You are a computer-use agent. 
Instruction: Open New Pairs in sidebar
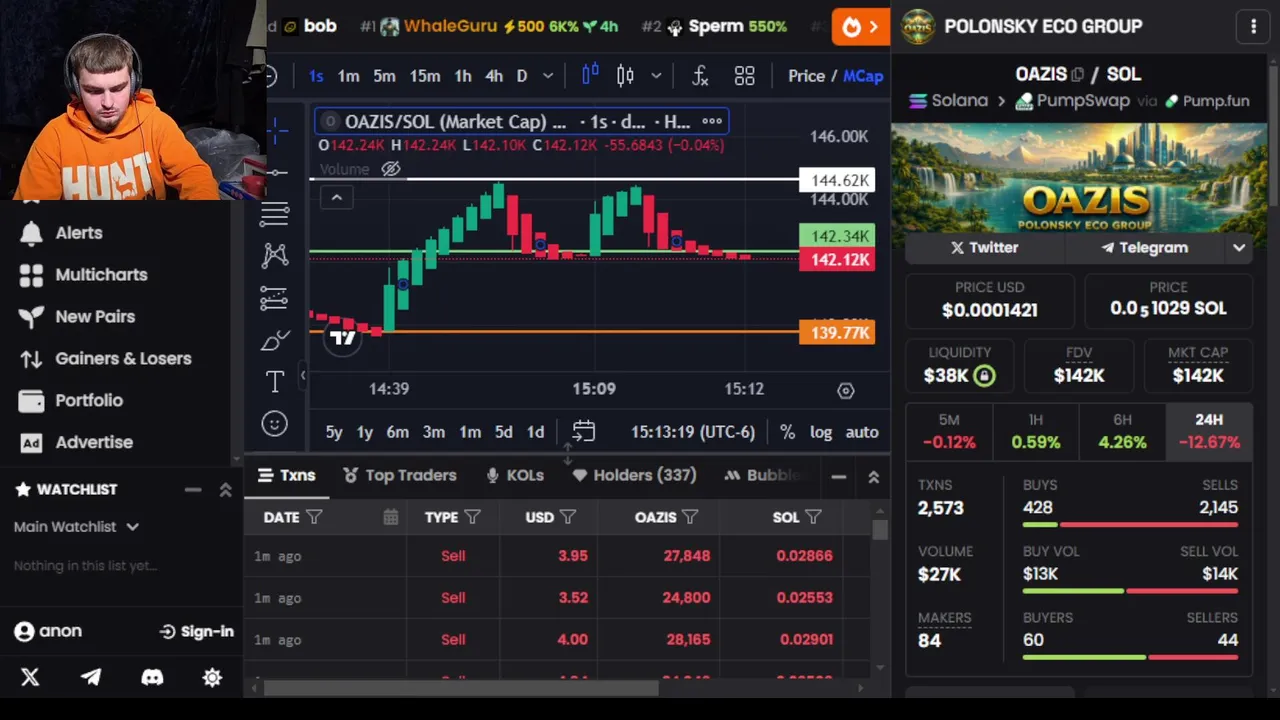click(x=95, y=317)
